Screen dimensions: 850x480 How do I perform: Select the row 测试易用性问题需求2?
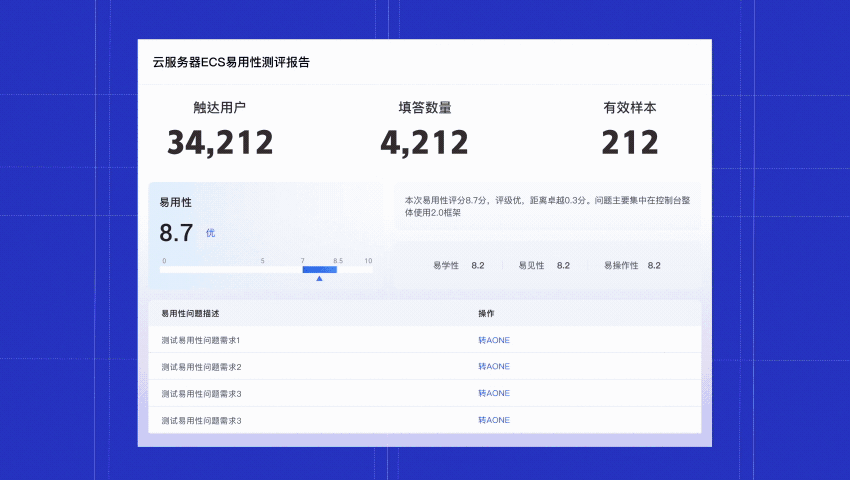click(x=425, y=367)
